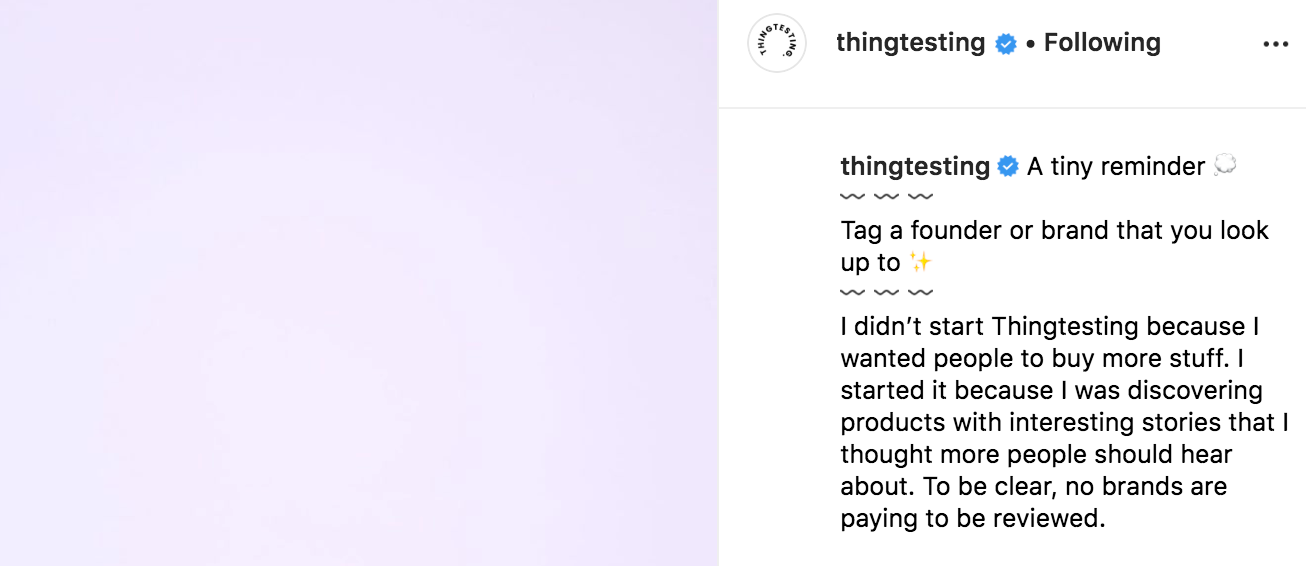Click the bullet separator before Following
This screenshot has height=566, width=1306.
click(x=1030, y=44)
